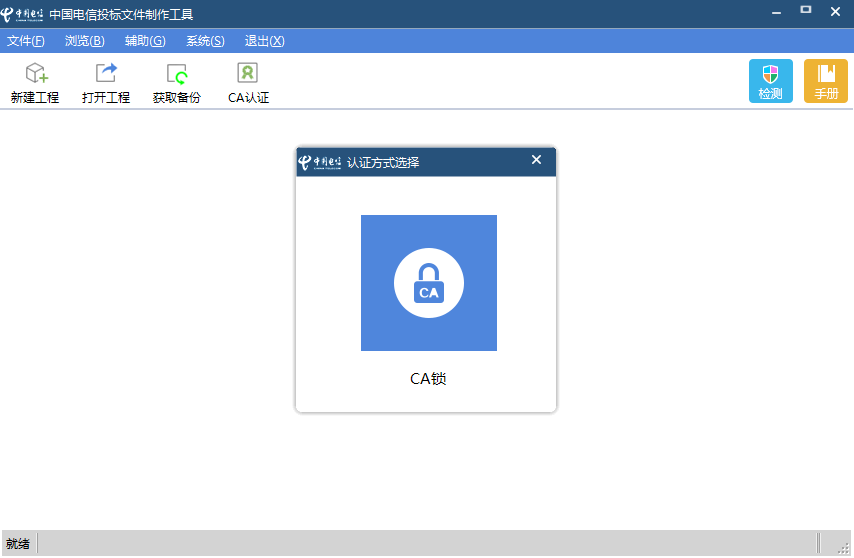
Task: Click the 认证方式选择 dialog title
Action: click(x=383, y=162)
